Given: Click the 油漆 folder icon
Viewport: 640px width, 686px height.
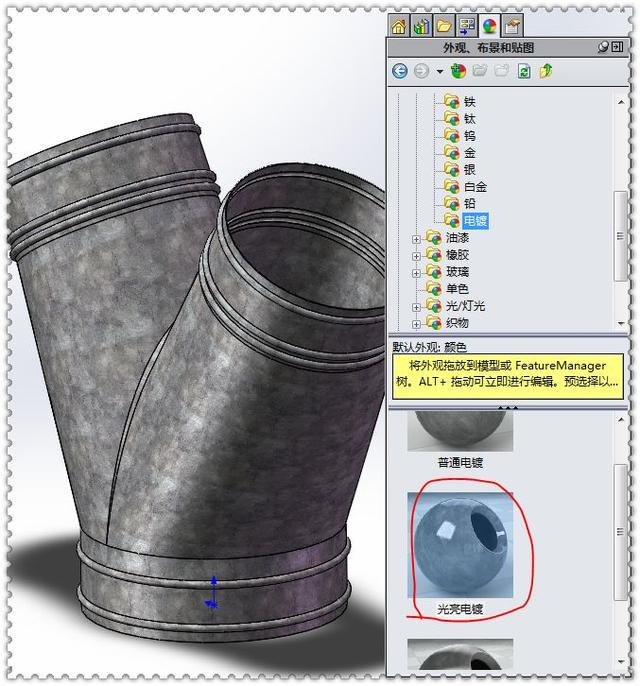Looking at the screenshot, I should coord(434,238).
